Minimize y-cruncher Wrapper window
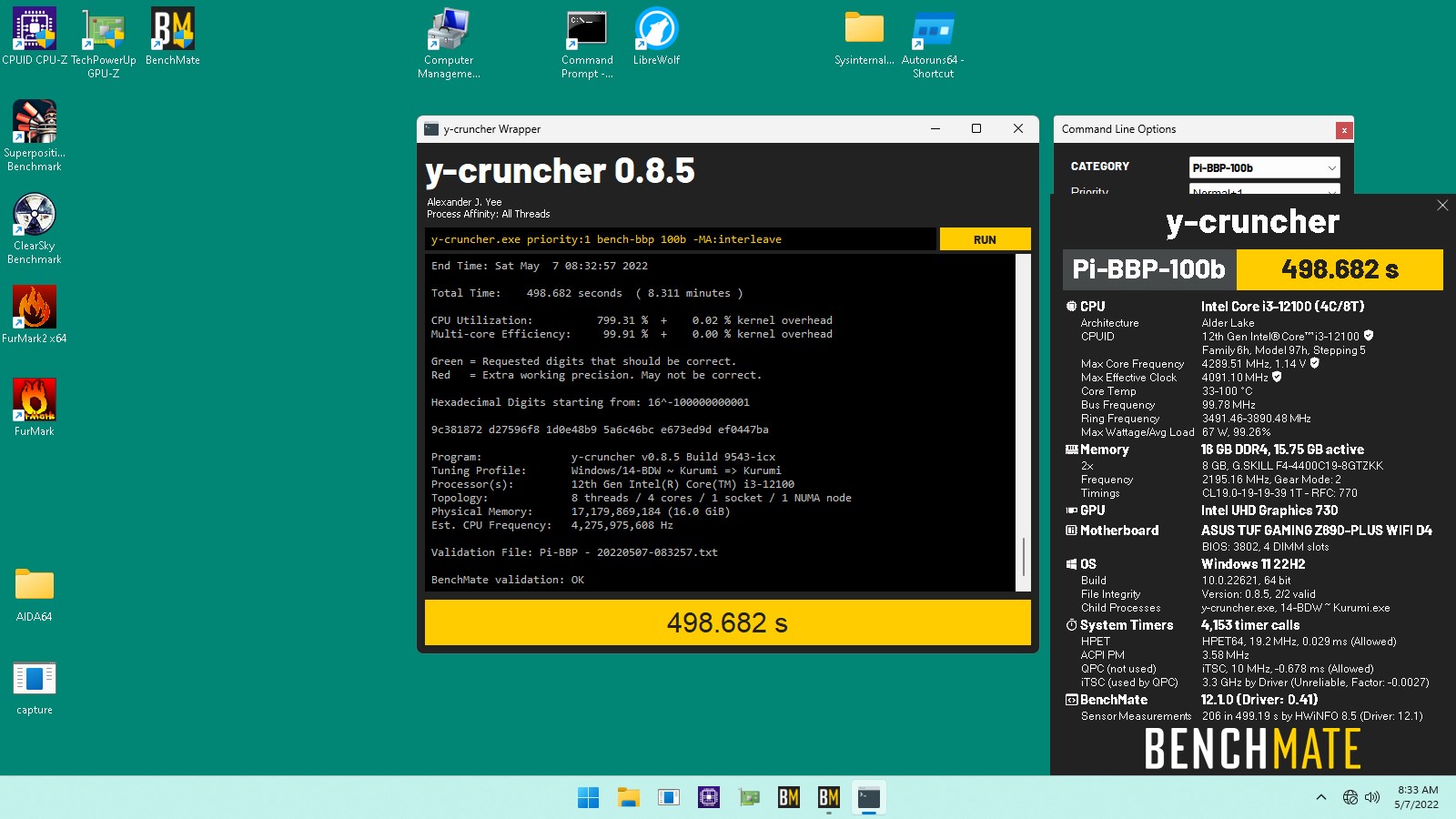The image size is (1456, 819). coord(935,129)
